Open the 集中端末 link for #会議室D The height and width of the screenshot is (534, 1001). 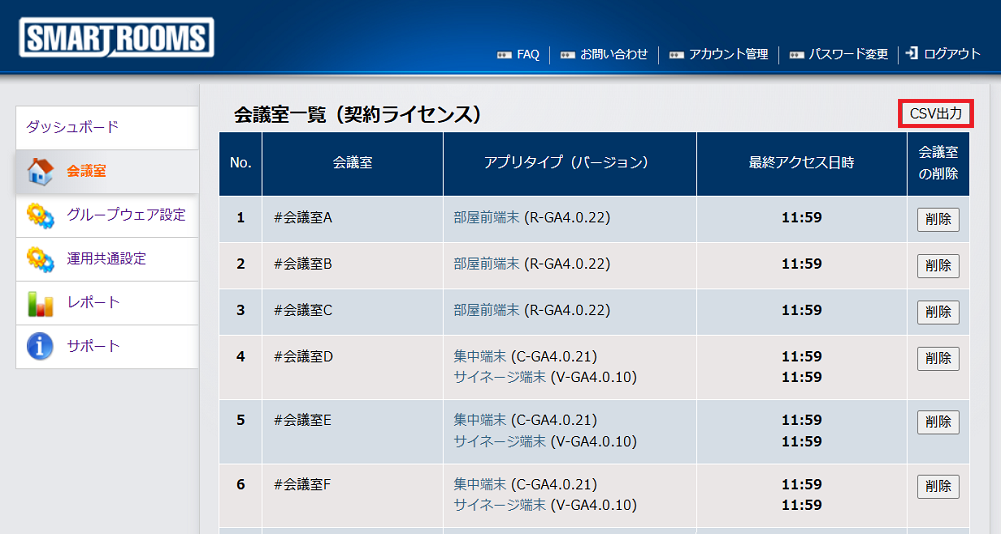tap(480, 356)
